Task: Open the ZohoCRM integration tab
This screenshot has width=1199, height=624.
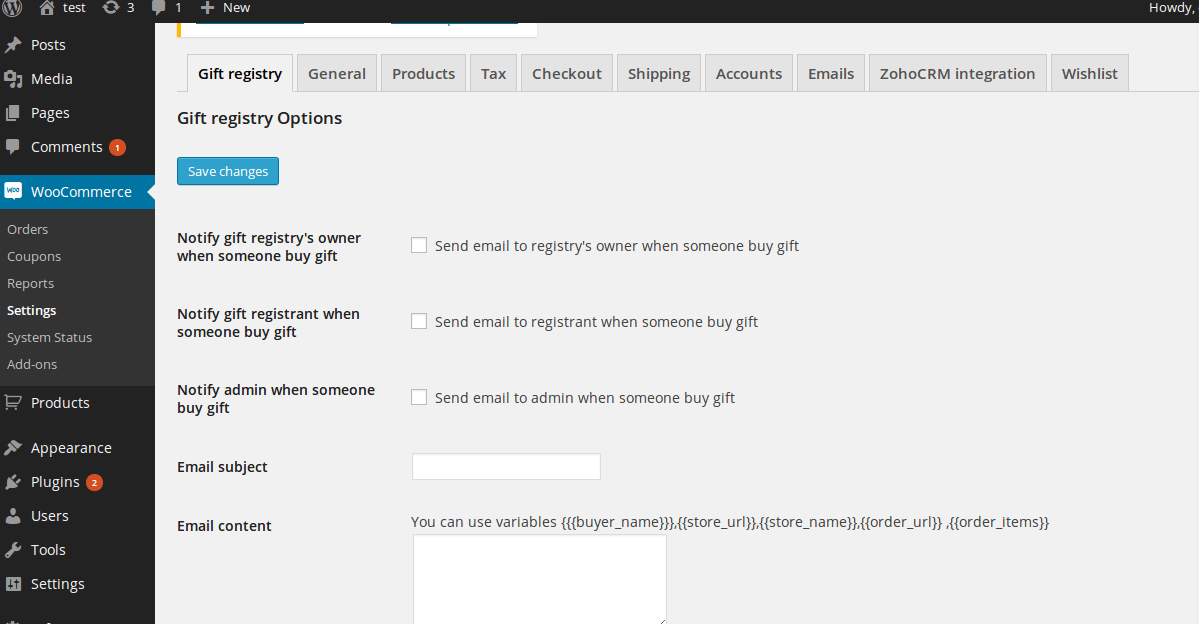Action: [957, 74]
